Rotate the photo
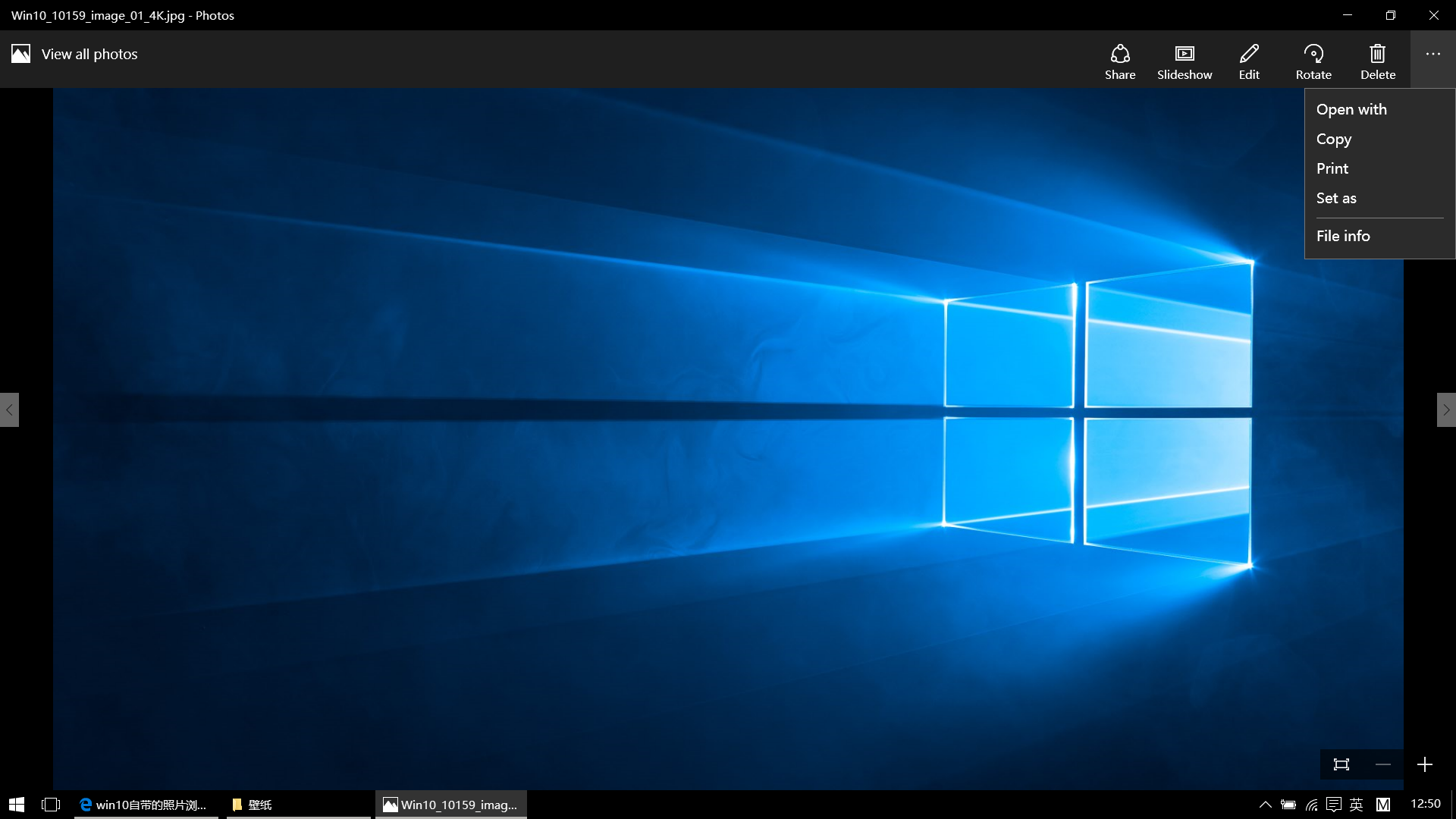The height and width of the screenshot is (819, 1456). click(1313, 61)
